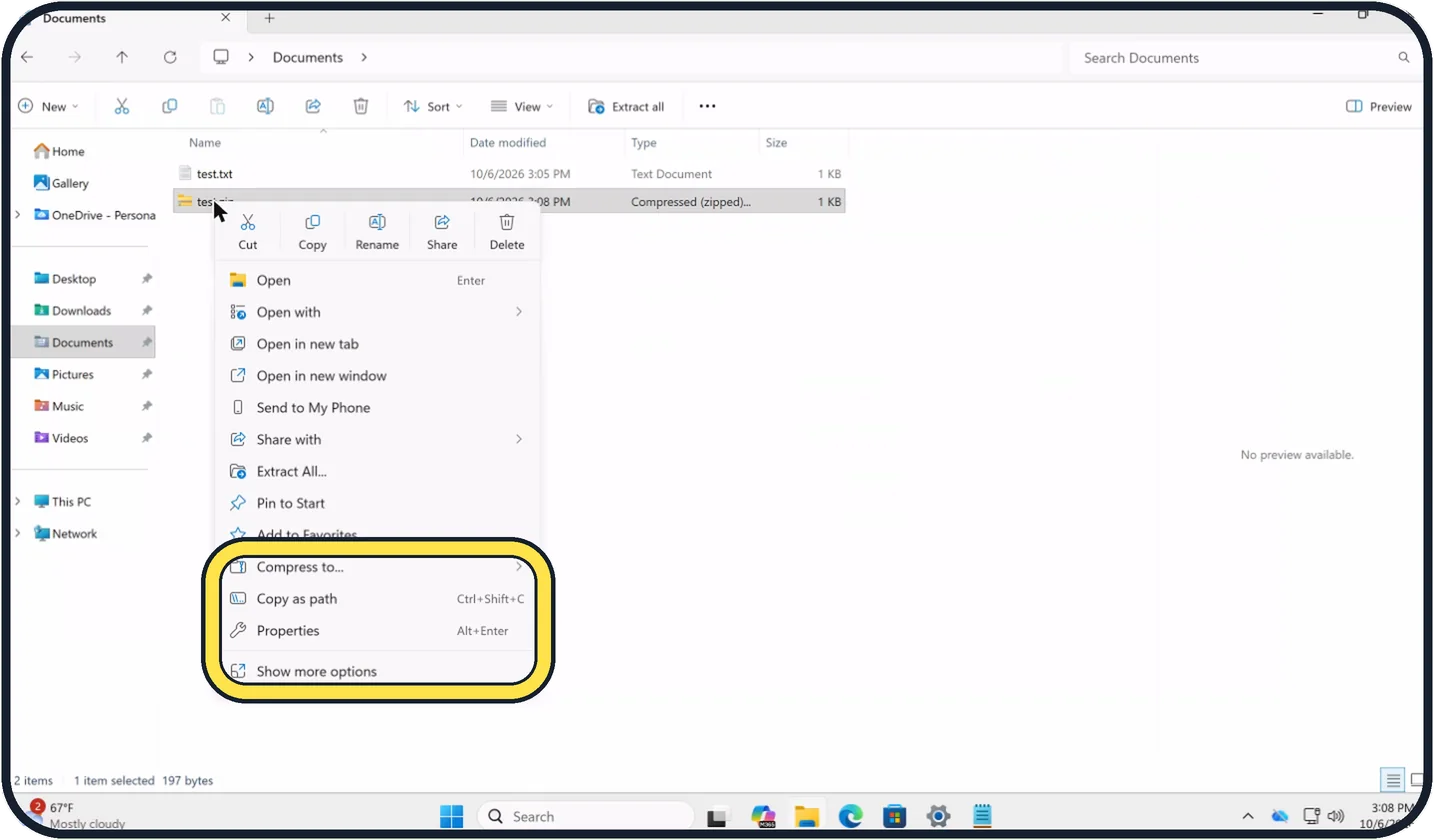Open a new tab with the plus button

click(269, 18)
